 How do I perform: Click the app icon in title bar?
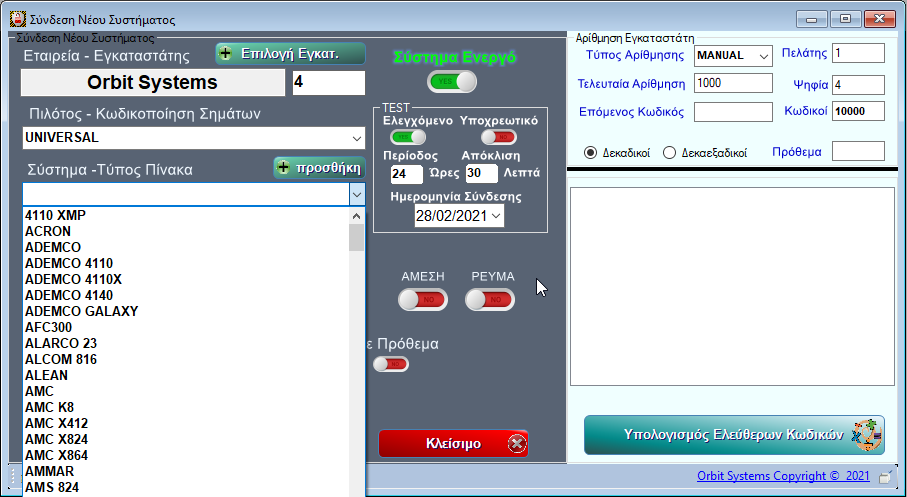(x=17, y=18)
